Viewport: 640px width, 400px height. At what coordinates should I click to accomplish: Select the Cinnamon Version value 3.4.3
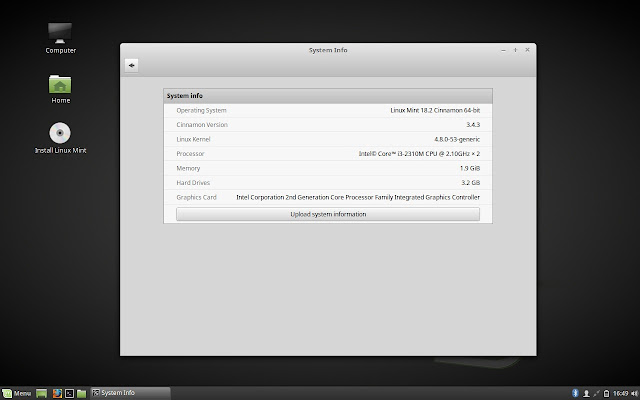point(473,125)
